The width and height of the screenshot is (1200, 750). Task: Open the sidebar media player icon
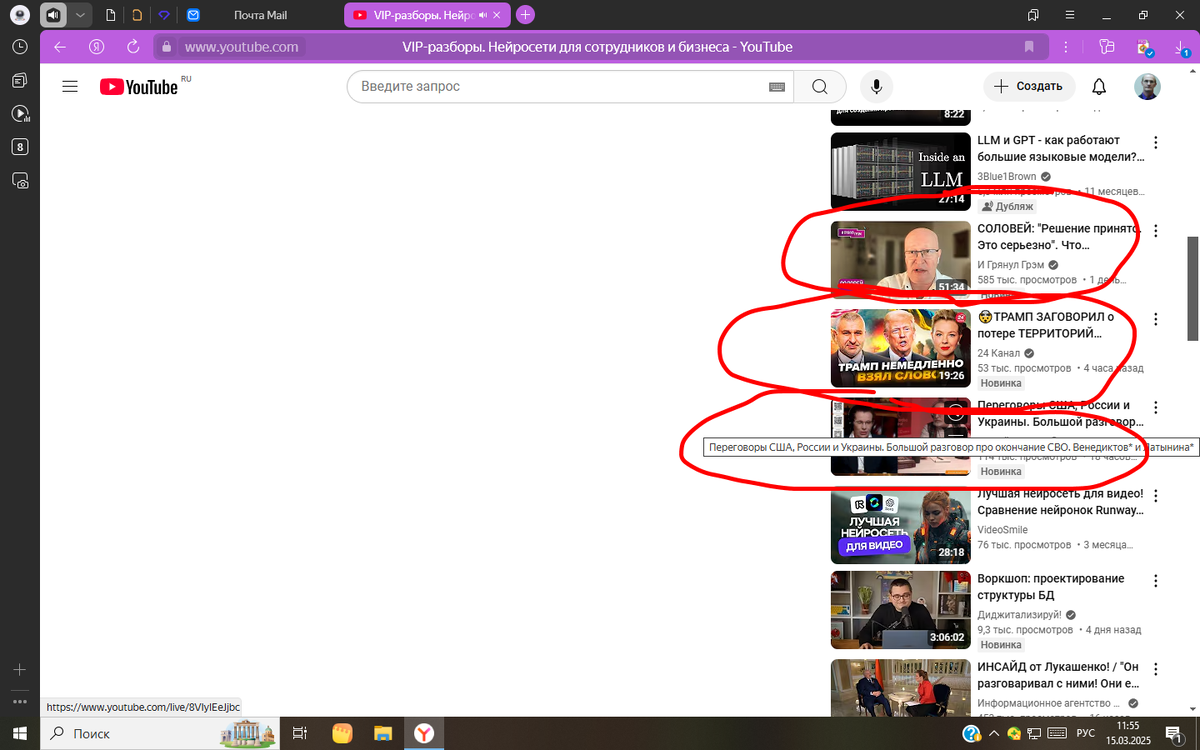coord(20,114)
